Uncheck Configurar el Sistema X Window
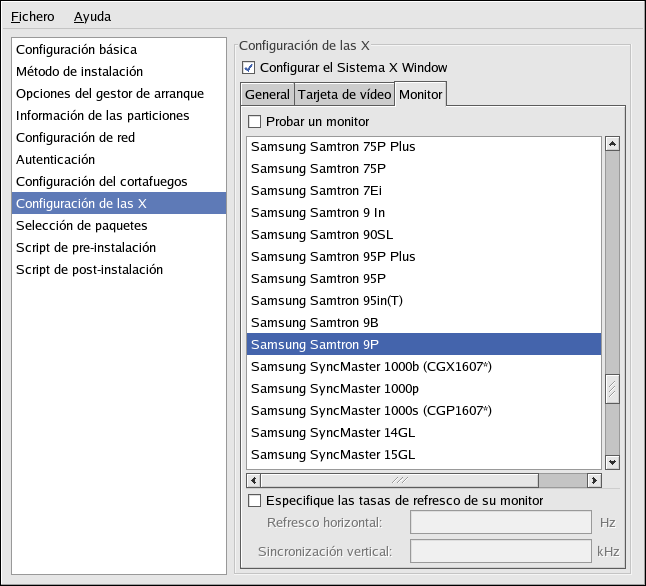This screenshot has width=646, height=586. click(249, 68)
